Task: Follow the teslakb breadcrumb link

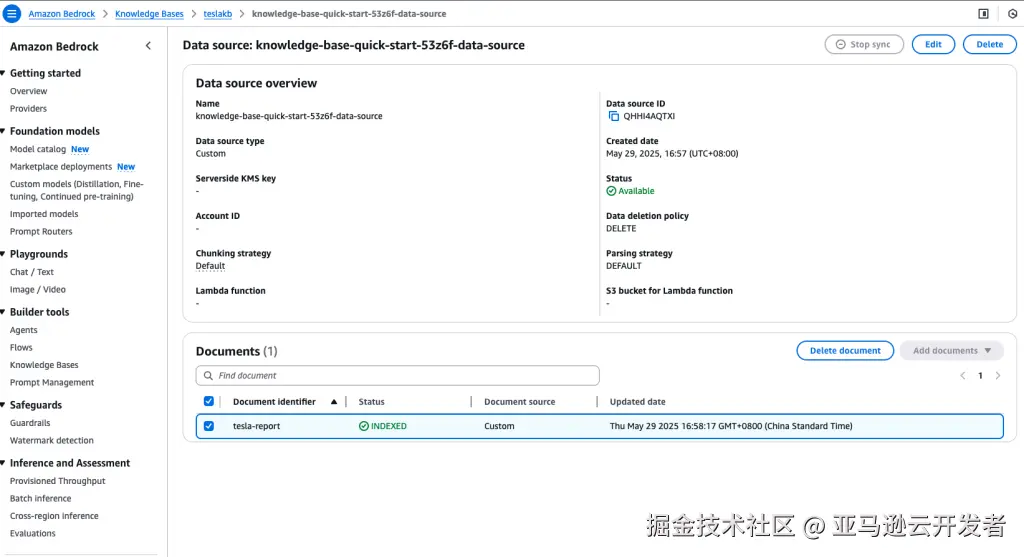Action: (x=217, y=14)
